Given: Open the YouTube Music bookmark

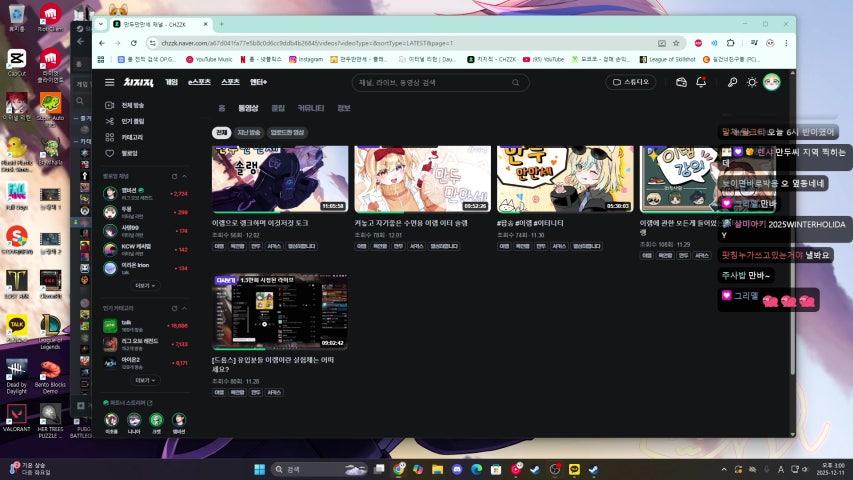Looking at the screenshot, I should (x=209, y=59).
